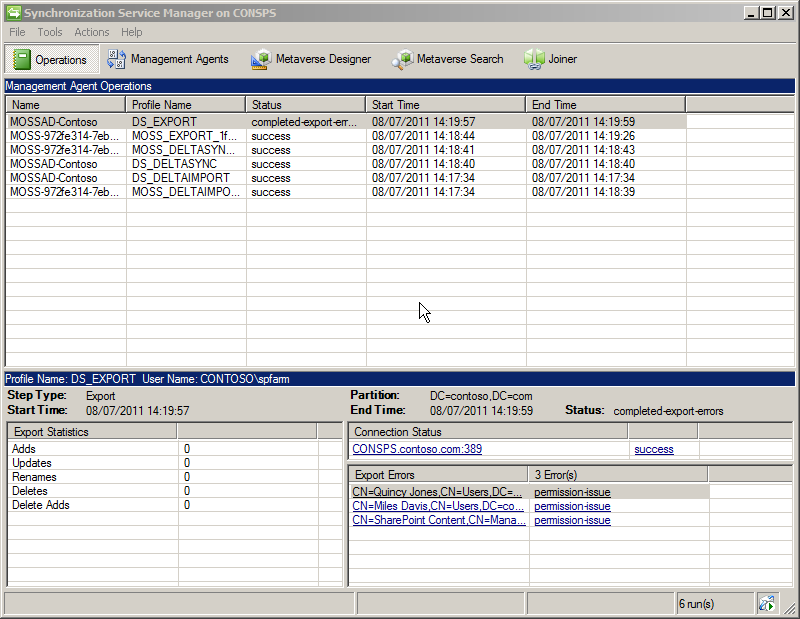
Task: Maximize the Synchronization Service Manager window
Action: (767, 13)
